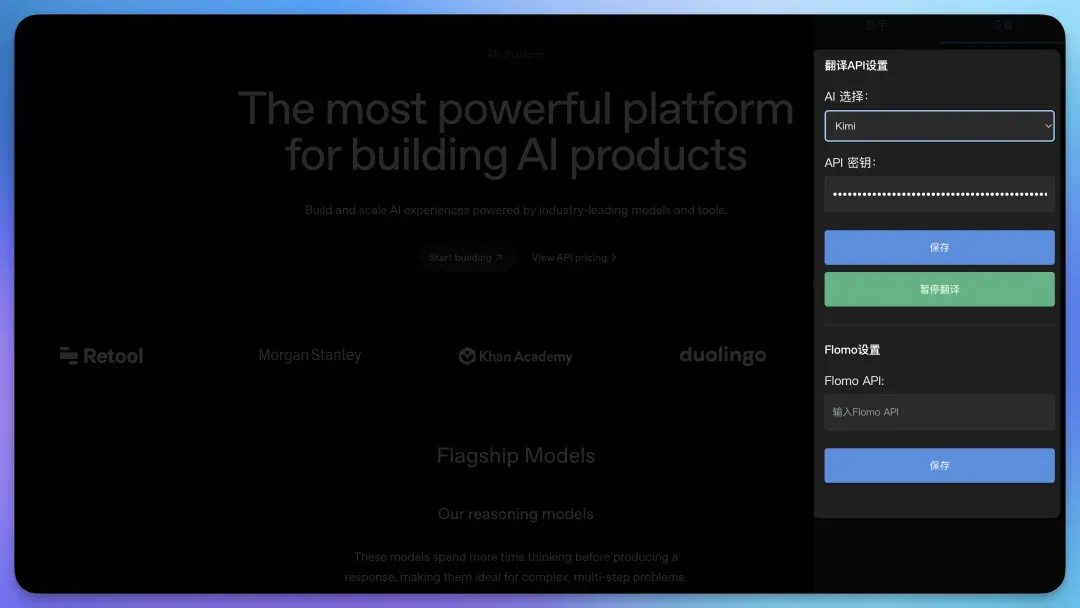Switch to the 助手 tab
Image resolution: width=1080 pixels, height=608 pixels.
(876, 26)
